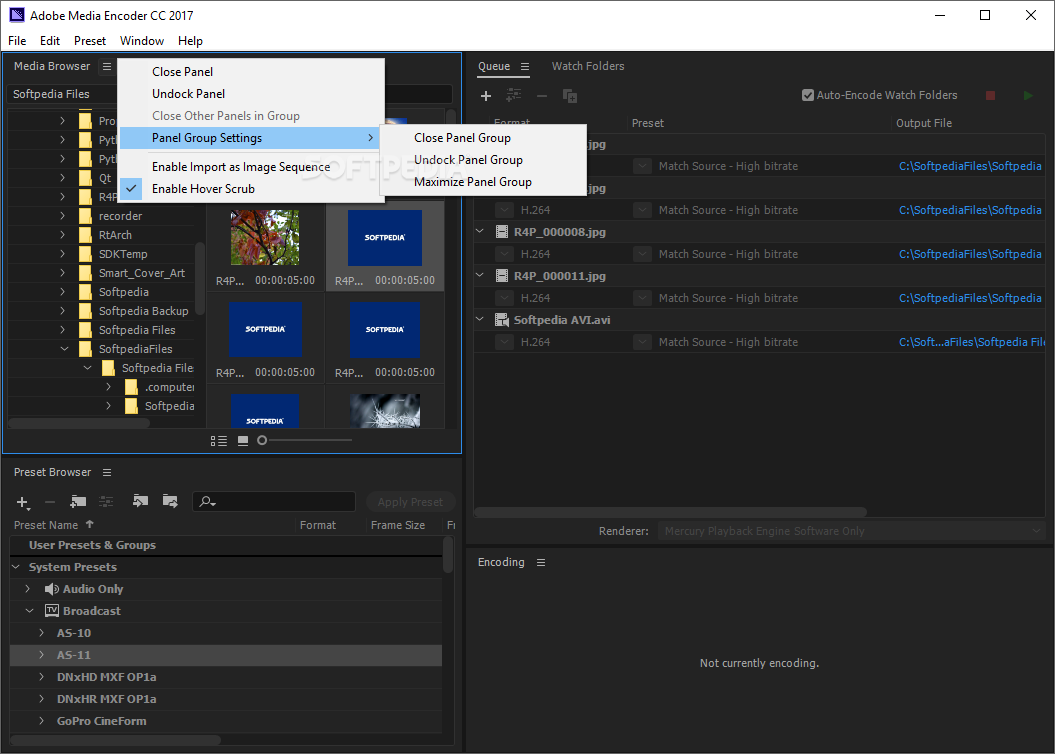
Task: Click the Preset Settings icon in Preset Browser
Action: [x=106, y=501]
